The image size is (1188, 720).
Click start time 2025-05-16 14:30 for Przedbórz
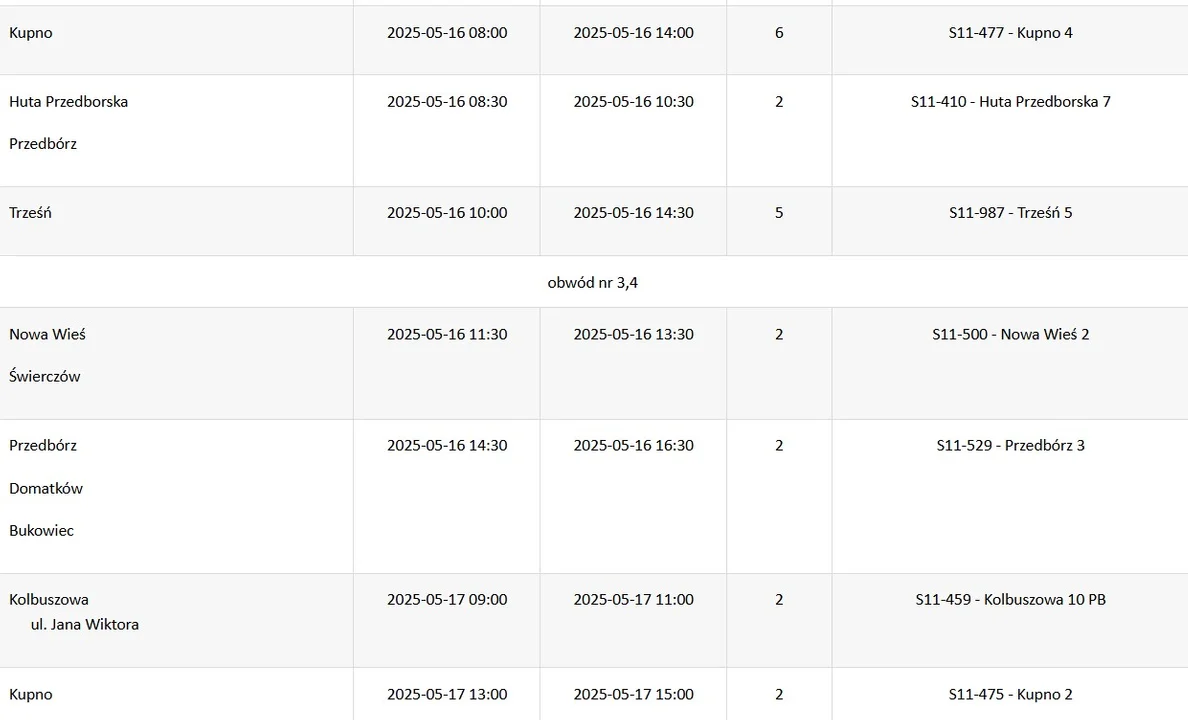(447, 446)
